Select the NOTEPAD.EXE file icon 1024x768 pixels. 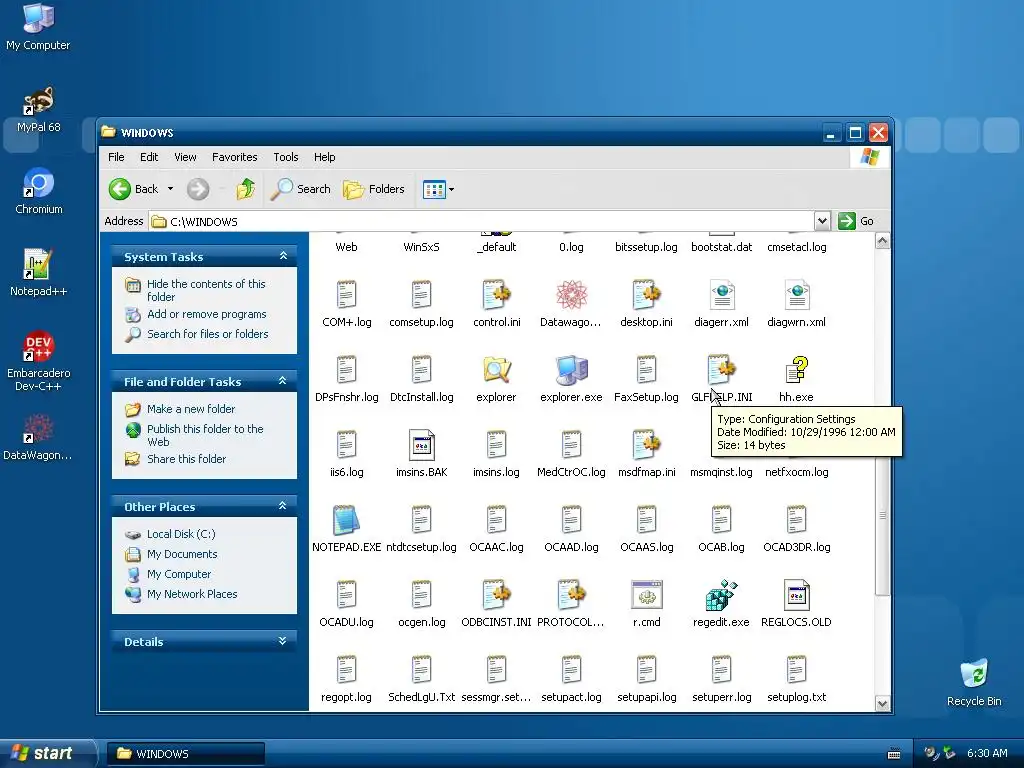click(x=346, y=521)
